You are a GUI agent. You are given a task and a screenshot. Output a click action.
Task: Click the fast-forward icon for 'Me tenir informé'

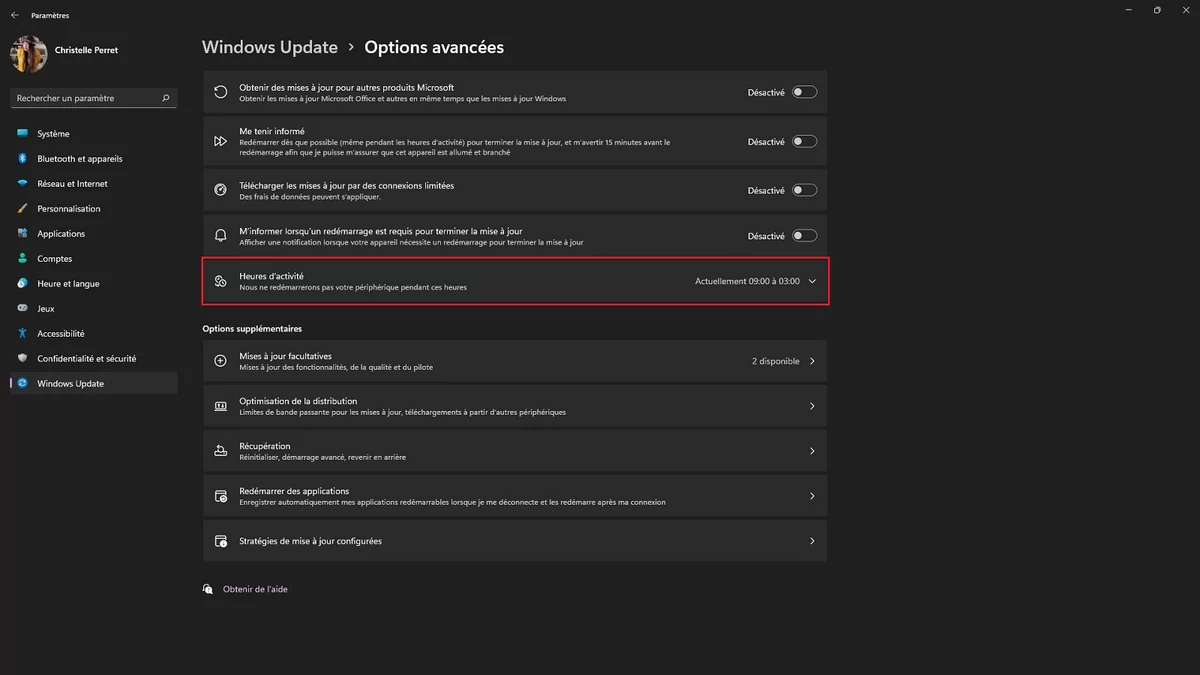pyautogui.click(x=220, y=142)
